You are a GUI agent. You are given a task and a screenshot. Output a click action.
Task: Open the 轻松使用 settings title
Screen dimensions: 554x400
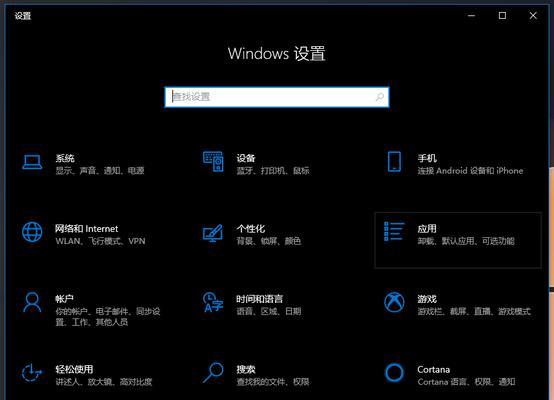(x=74, y=369)
